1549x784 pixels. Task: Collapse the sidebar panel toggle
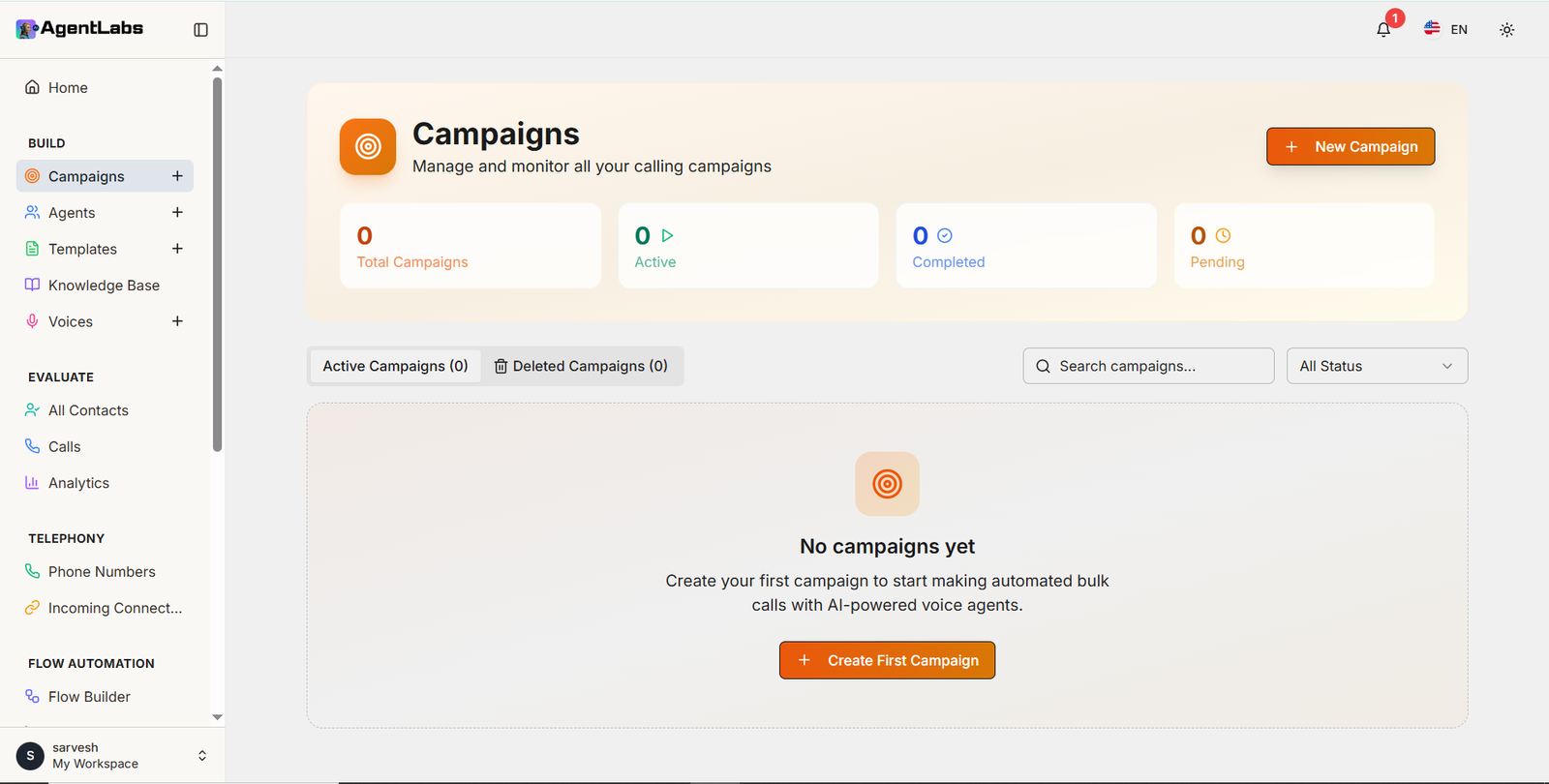pyautogui.click(x=200, y=30)
